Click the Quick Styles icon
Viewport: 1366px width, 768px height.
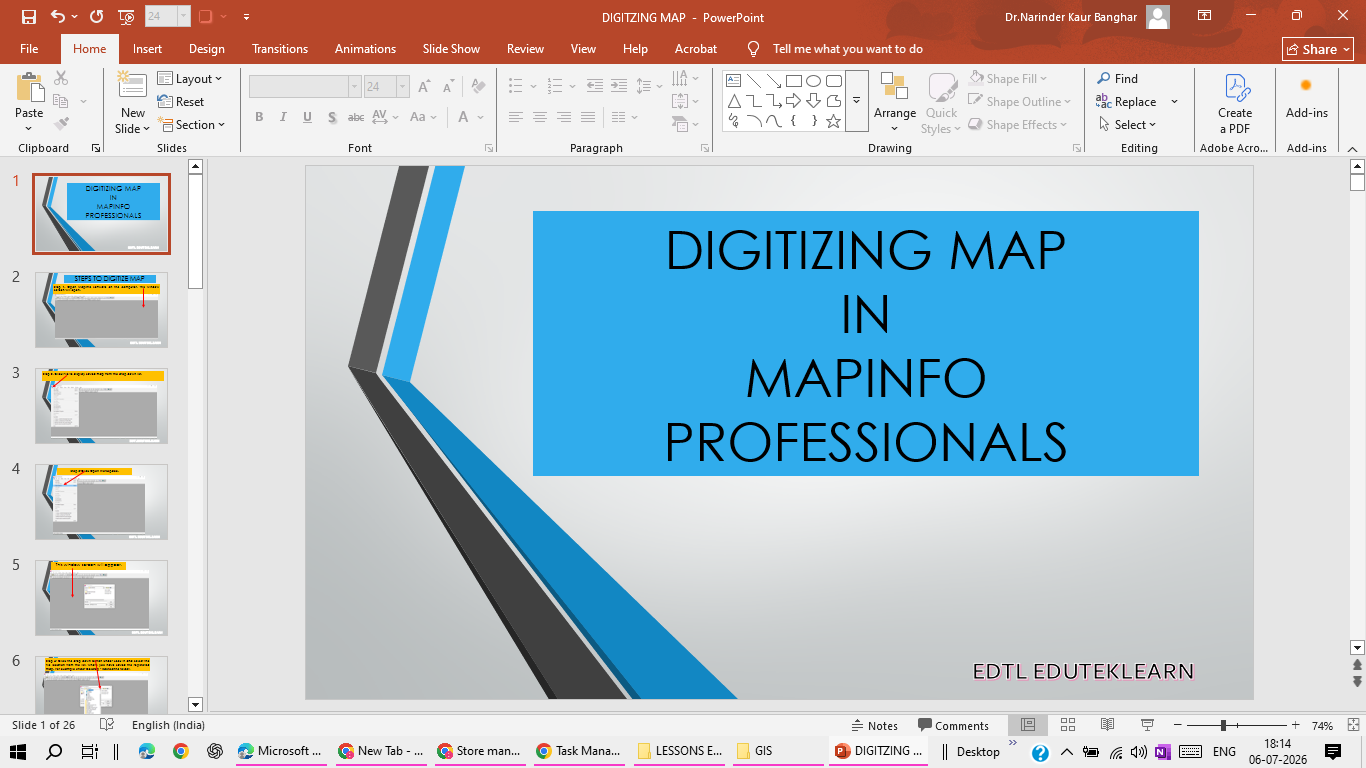tap(941, 88)
